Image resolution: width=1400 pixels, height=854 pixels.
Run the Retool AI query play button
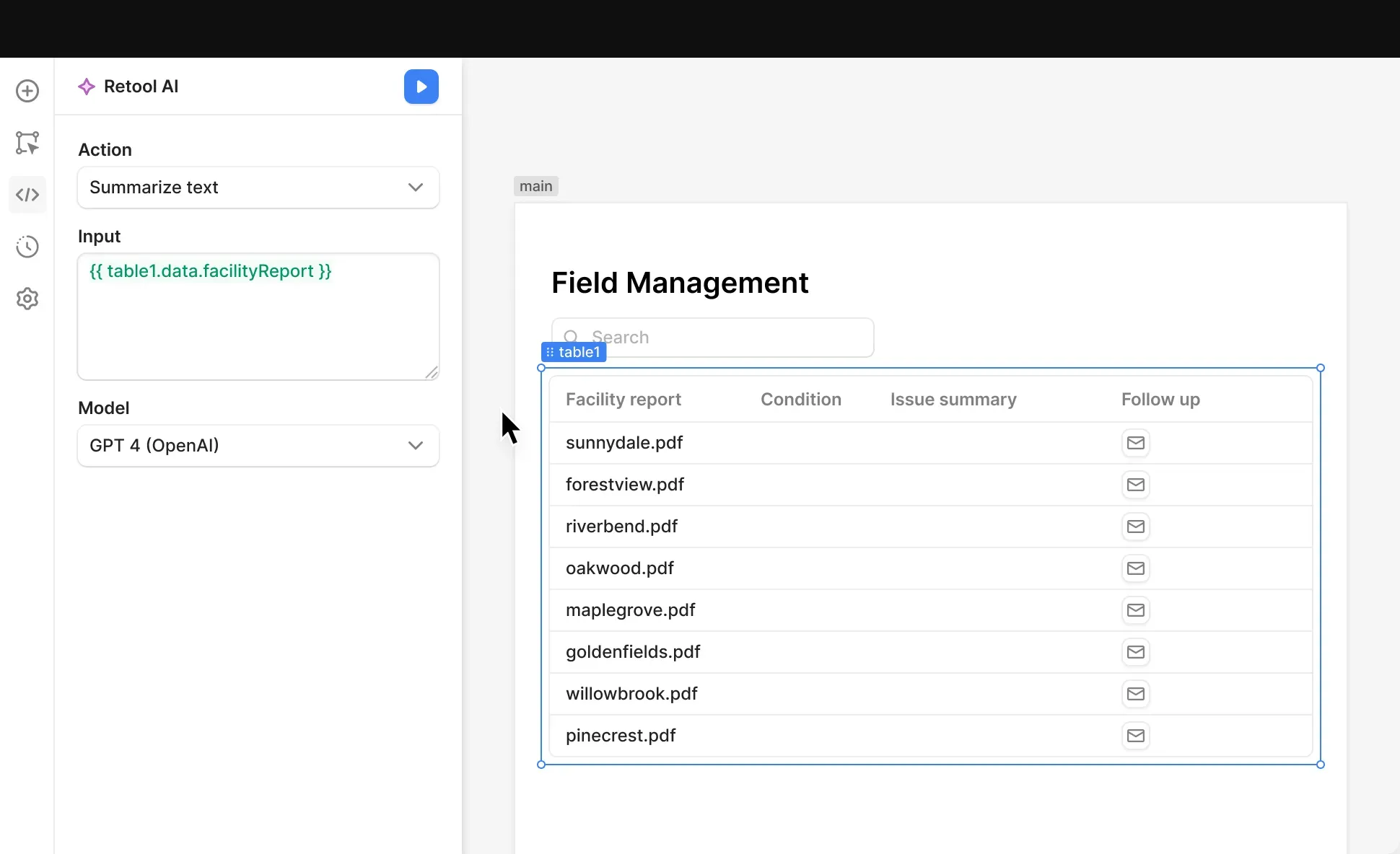coord(421,87)
